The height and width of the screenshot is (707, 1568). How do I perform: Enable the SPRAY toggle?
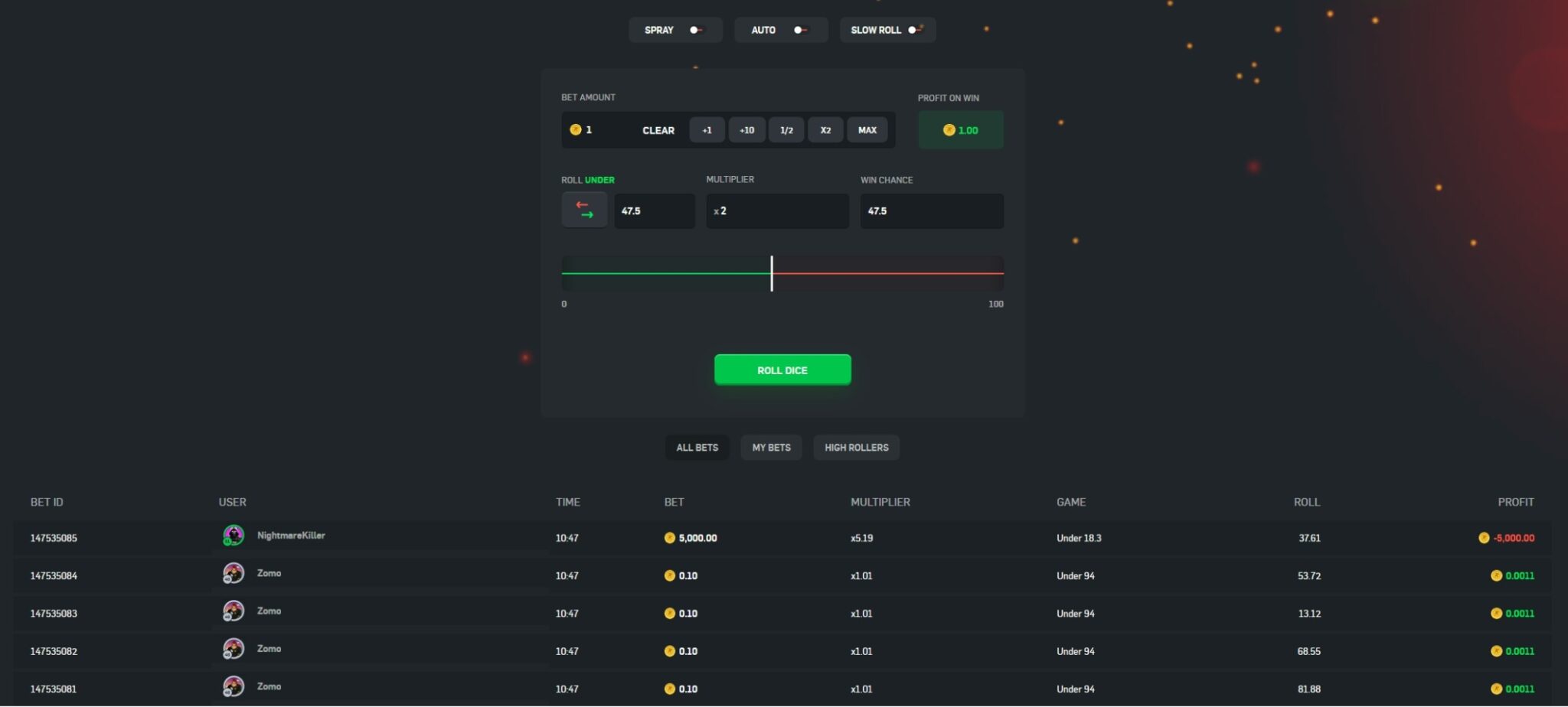click(694, 30)
